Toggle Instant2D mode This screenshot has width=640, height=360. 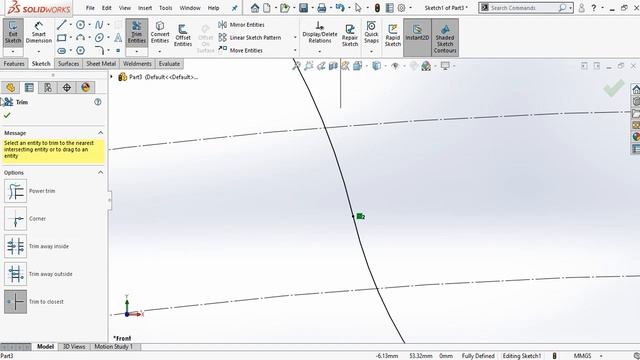417,37
